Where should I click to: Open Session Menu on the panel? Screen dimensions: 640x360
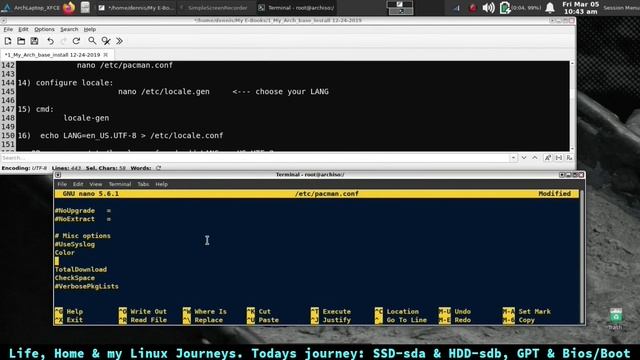[621, 8]
